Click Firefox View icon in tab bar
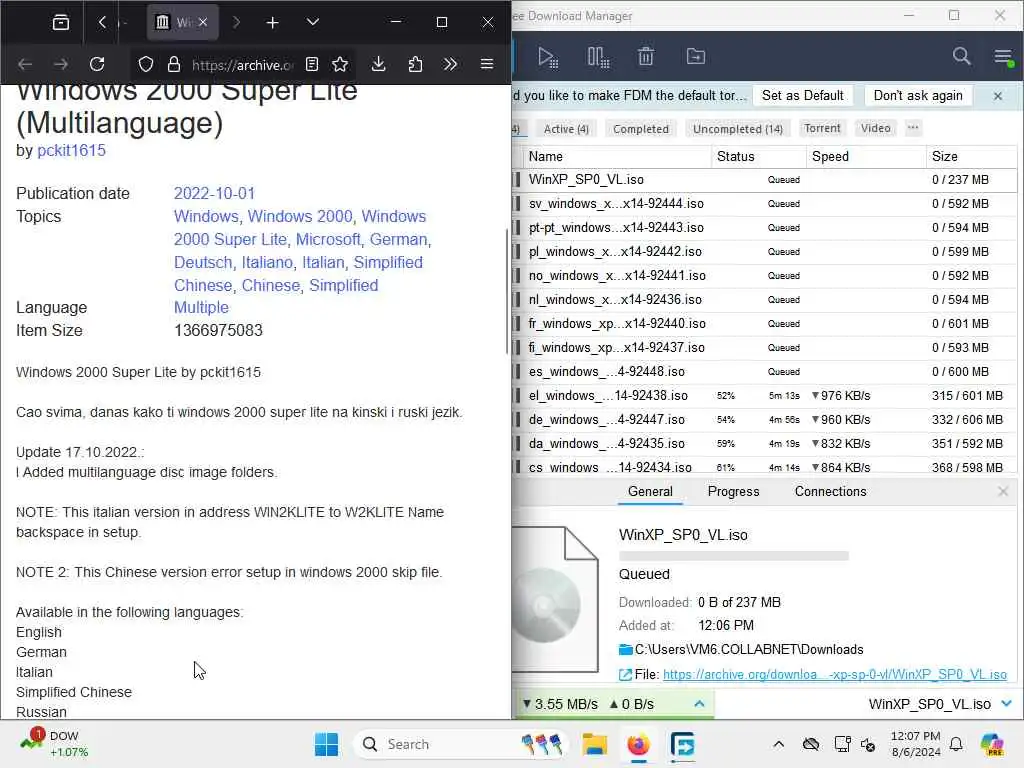This screenshot has height=768, width=1024. click(x=61, y=23)
